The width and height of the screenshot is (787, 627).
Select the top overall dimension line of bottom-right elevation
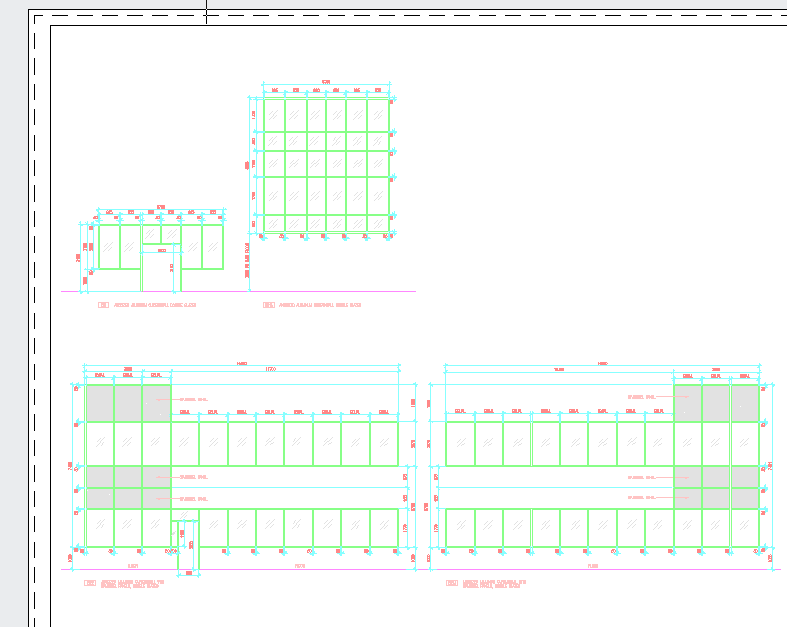click(602, 365)
